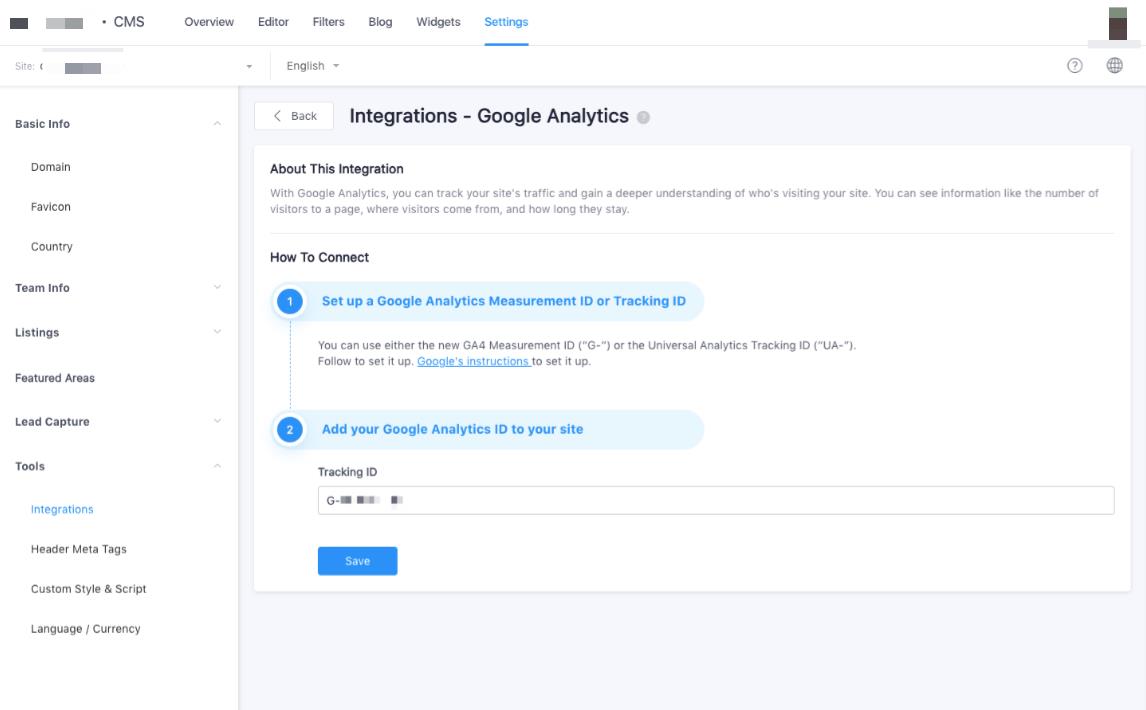Click the globe language icon
Screen dimensions: 1146x710
tap(1115, 66)
